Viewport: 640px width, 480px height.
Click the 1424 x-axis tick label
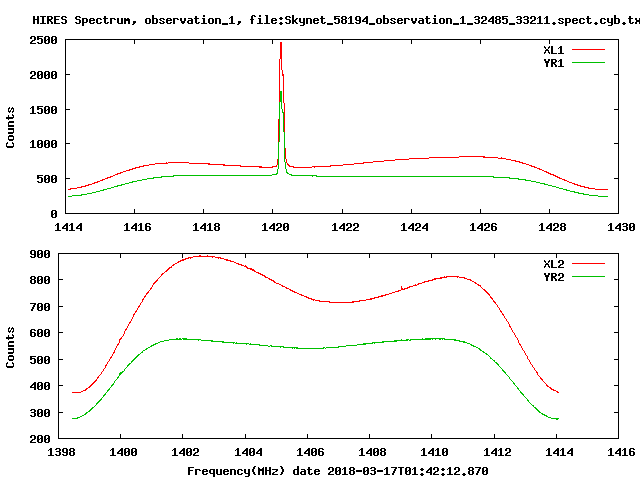point(414,227)
